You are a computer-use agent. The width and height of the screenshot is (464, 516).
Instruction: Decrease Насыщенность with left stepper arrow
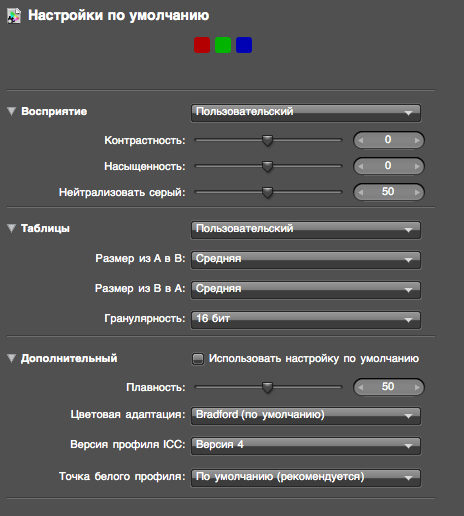[360, 166]
